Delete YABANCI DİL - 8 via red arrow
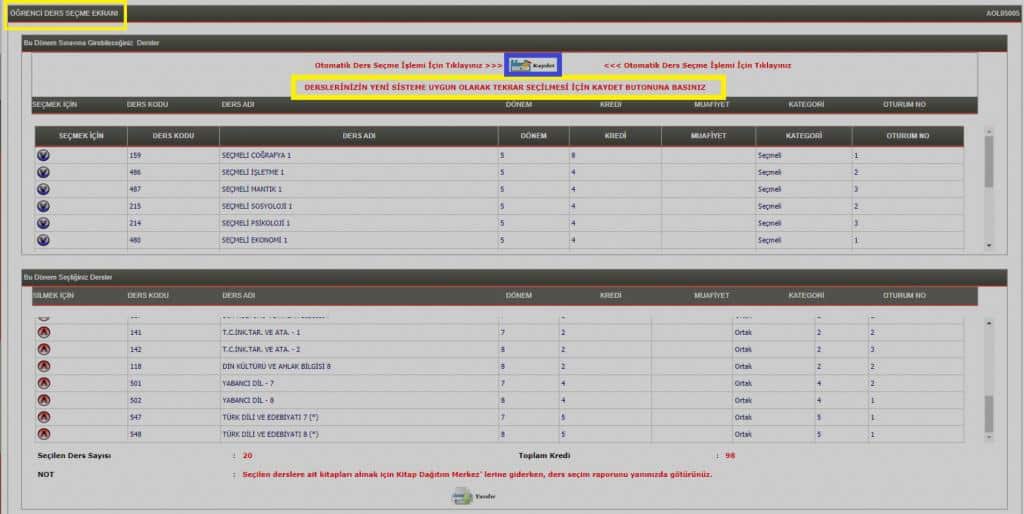The height and width of the screenshot is (514, 1024). (x=43, y=400)
